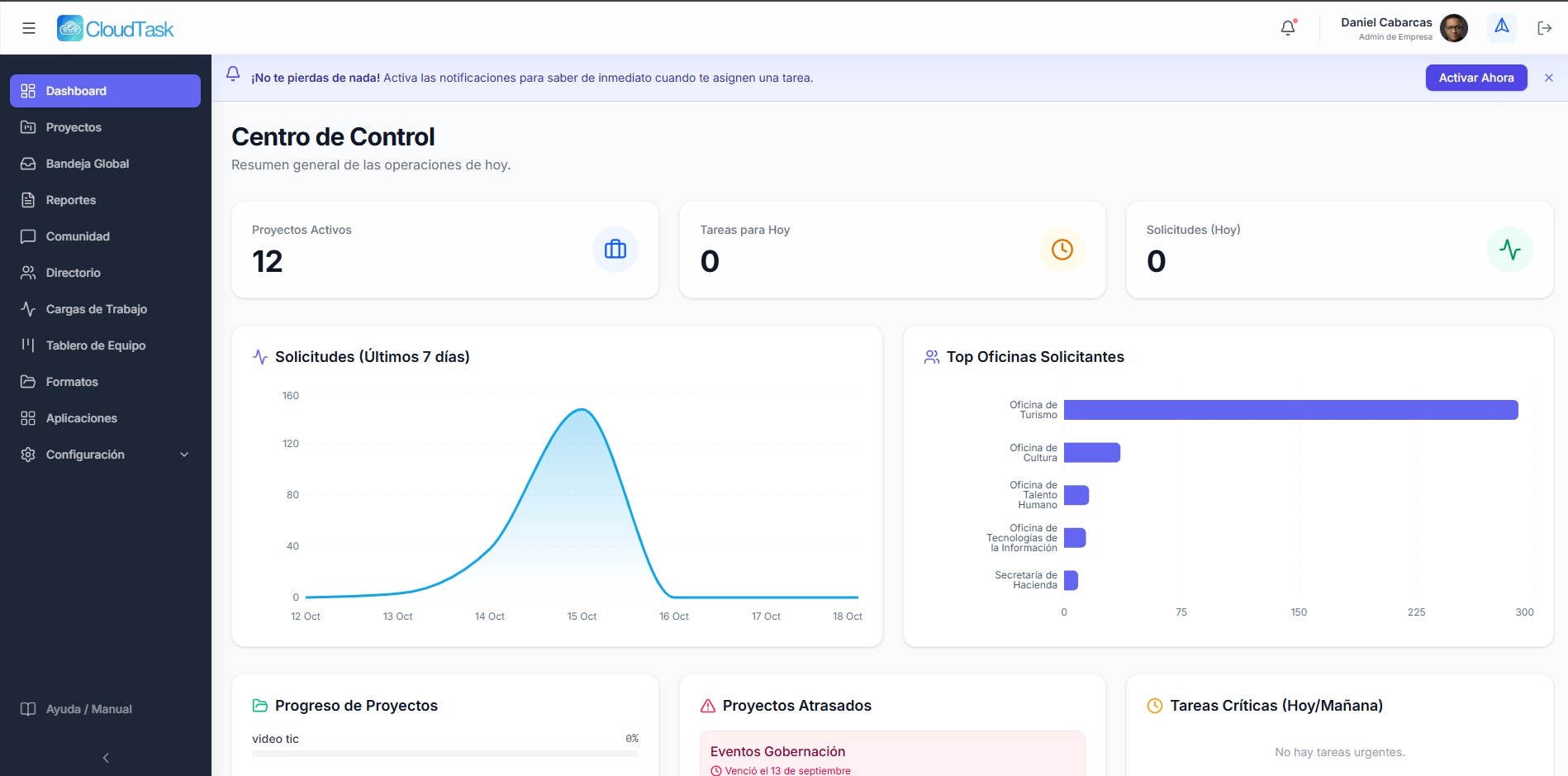Click the warning icon beside Proyectos Atrasados
Screen dimensions: 1568x776
pos(708,706)
